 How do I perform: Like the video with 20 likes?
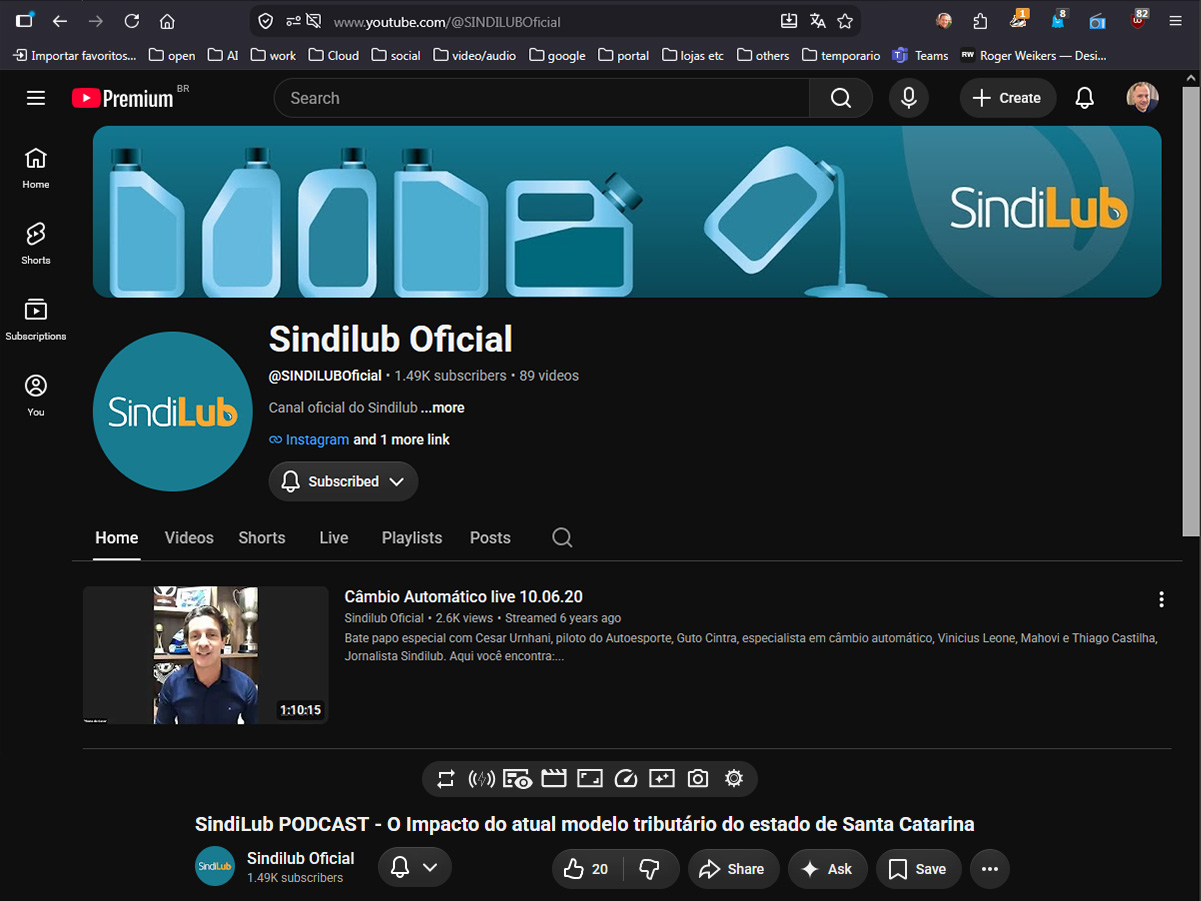[587, 869]
